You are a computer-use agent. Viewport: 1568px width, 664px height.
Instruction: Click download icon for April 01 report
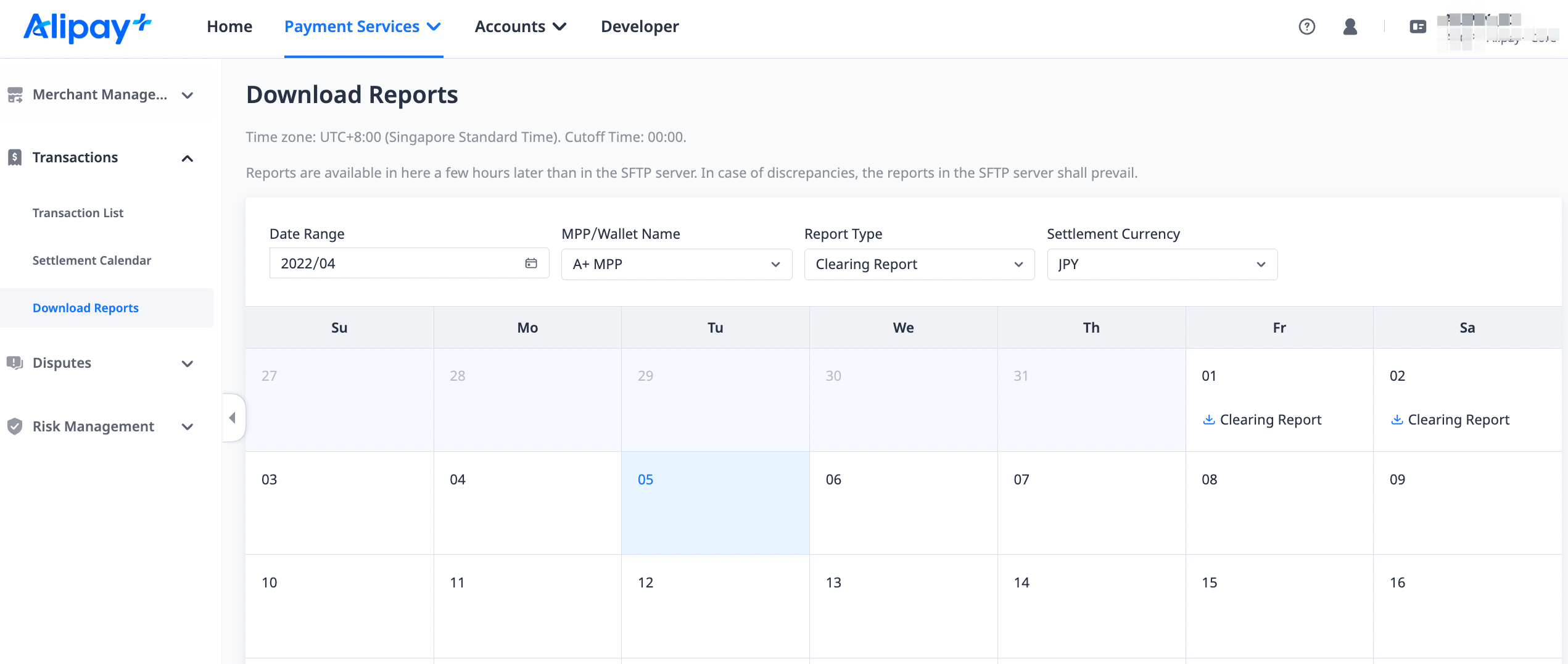click(x=1208, y=420)
